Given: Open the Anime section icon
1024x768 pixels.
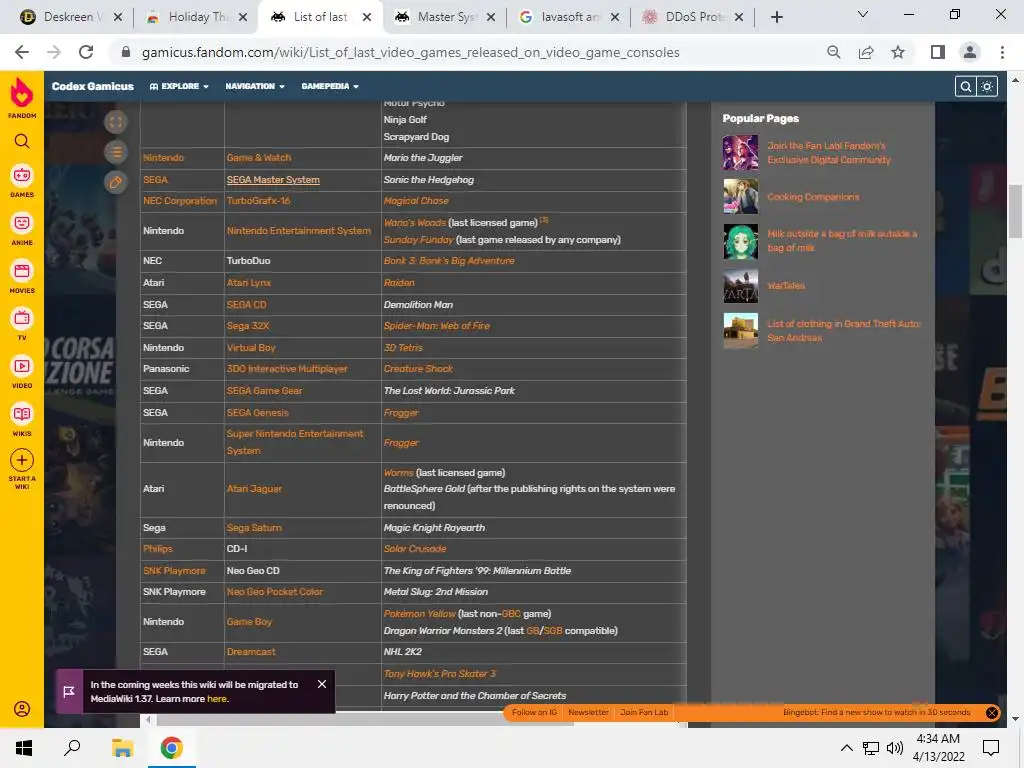Looking at the screenshot, I should coord(22,223).
